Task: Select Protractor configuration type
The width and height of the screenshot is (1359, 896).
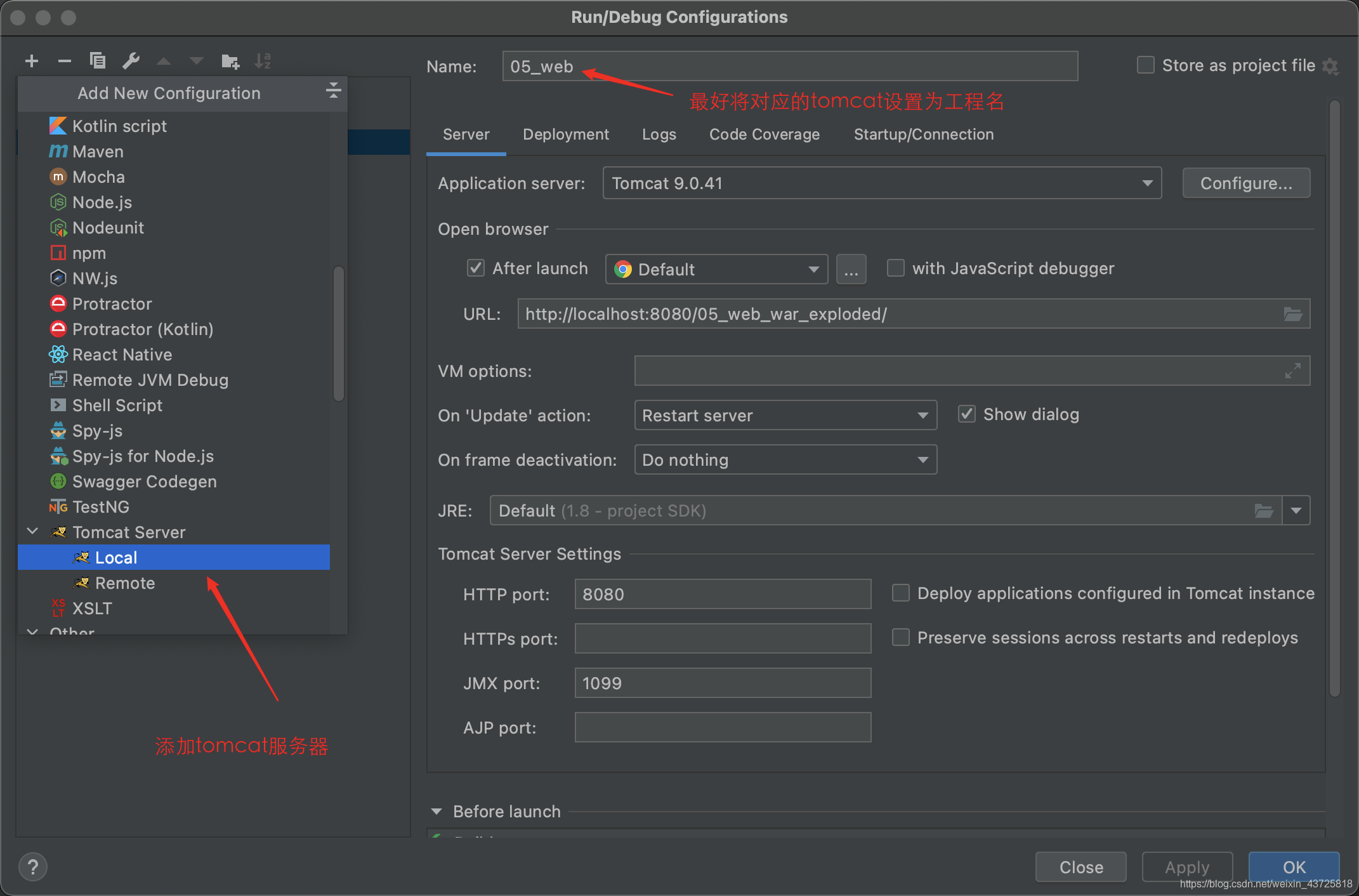Action: (174, 303)
